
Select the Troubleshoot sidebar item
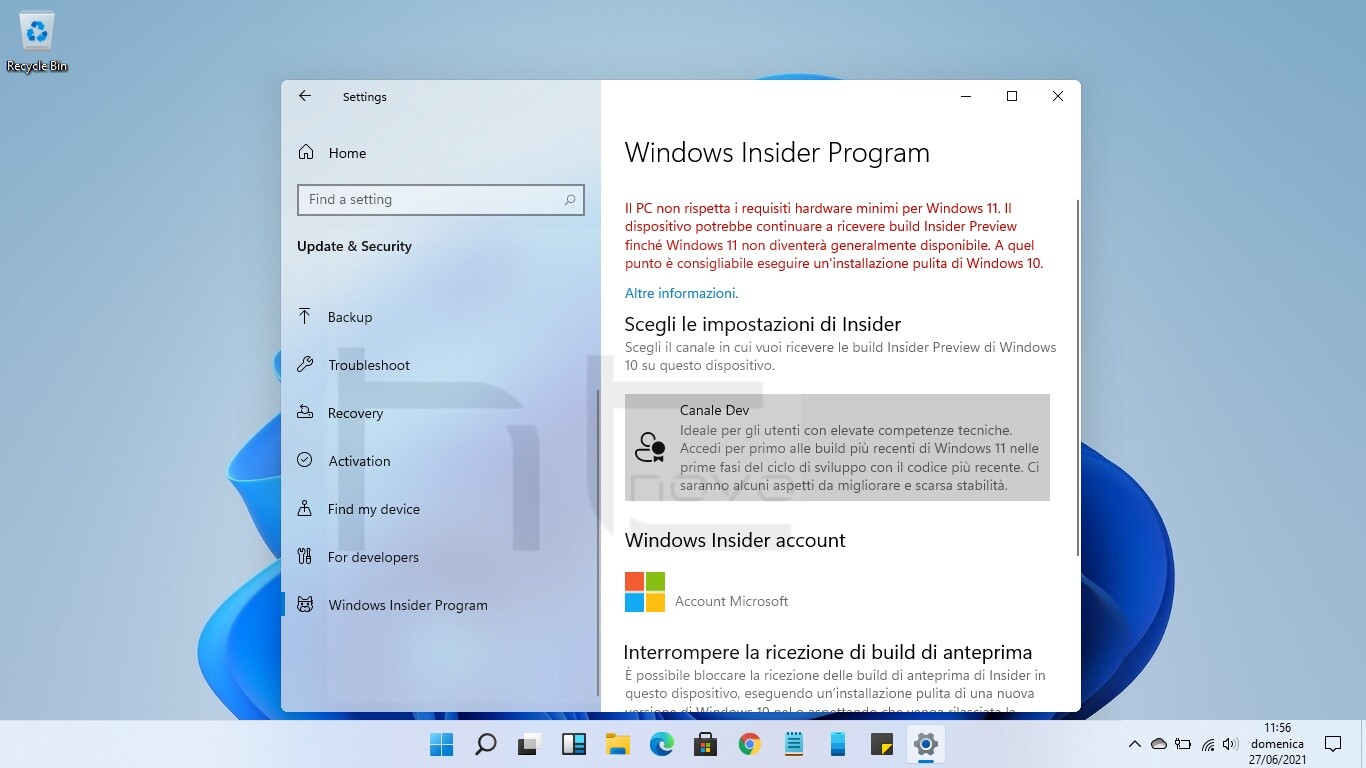(369, 365)
